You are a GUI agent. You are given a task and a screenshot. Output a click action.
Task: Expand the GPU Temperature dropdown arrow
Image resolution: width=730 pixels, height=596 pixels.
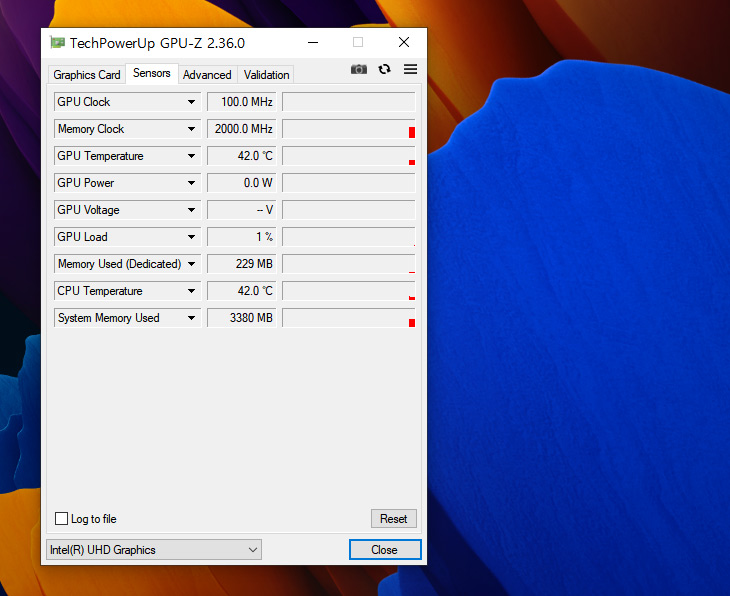[x=191, y=156]
